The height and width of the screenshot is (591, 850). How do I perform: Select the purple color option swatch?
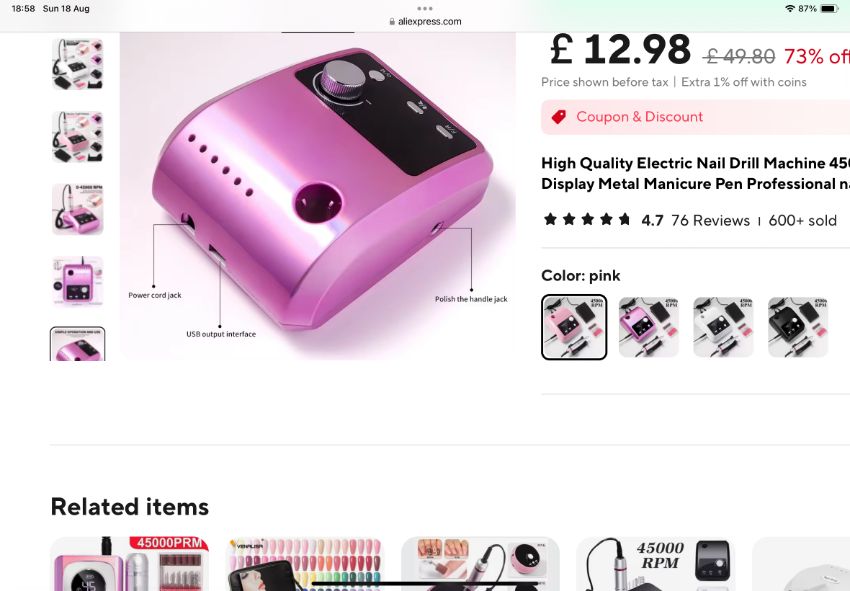[x=649, y=327]
